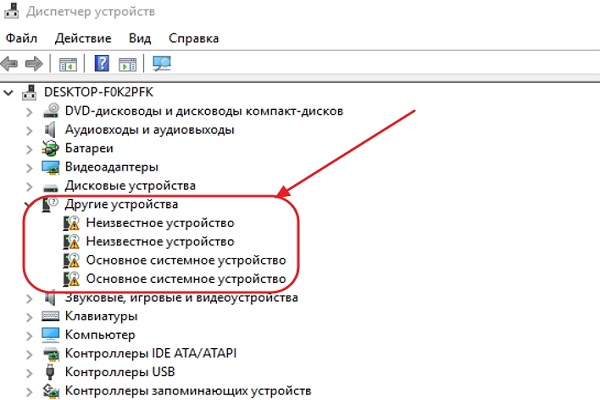Expand the Батареи category arrow
The width and height of the screenshot is (600, 400).
(x=29, y=149)
